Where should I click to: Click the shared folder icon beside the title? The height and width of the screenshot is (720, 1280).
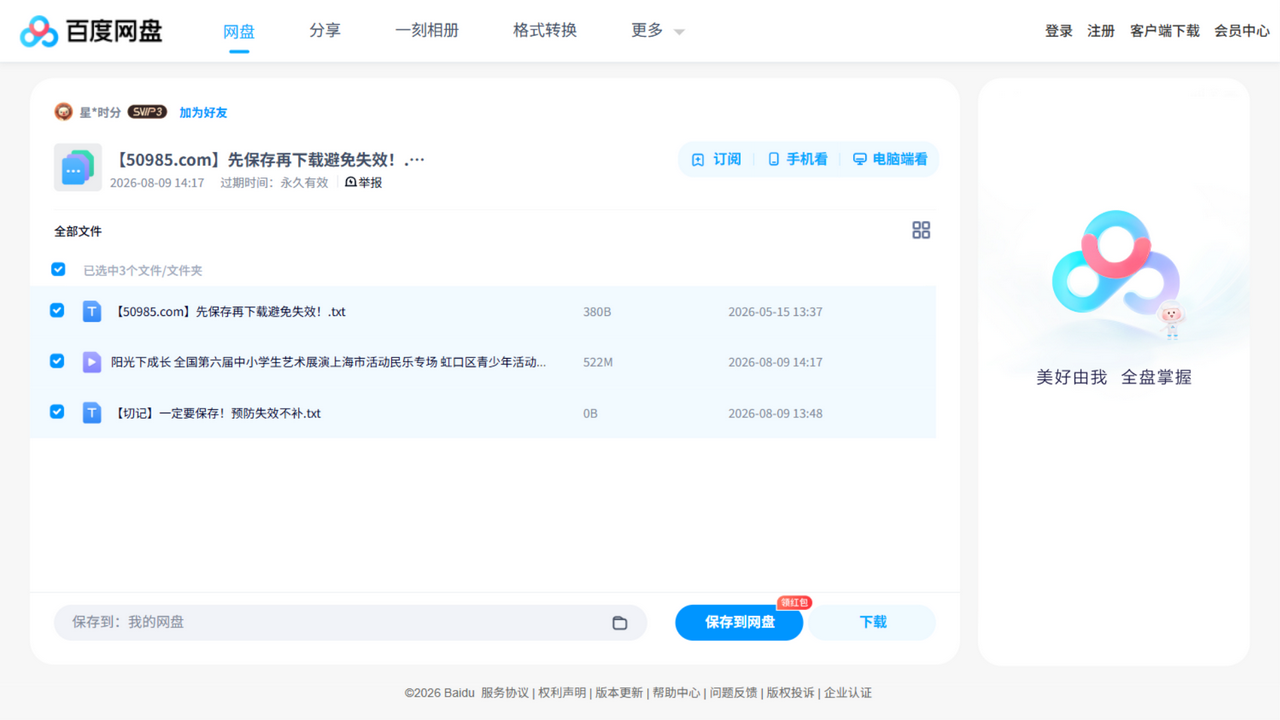77,167
